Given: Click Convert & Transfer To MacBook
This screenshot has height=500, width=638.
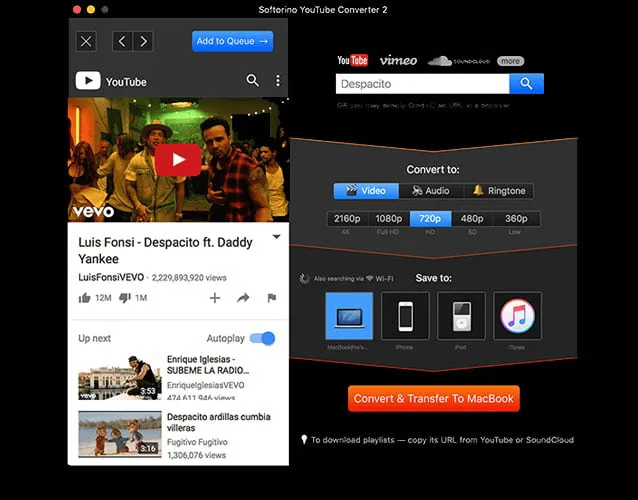Looking at the screenshot, I should click(x=434, y=399).
